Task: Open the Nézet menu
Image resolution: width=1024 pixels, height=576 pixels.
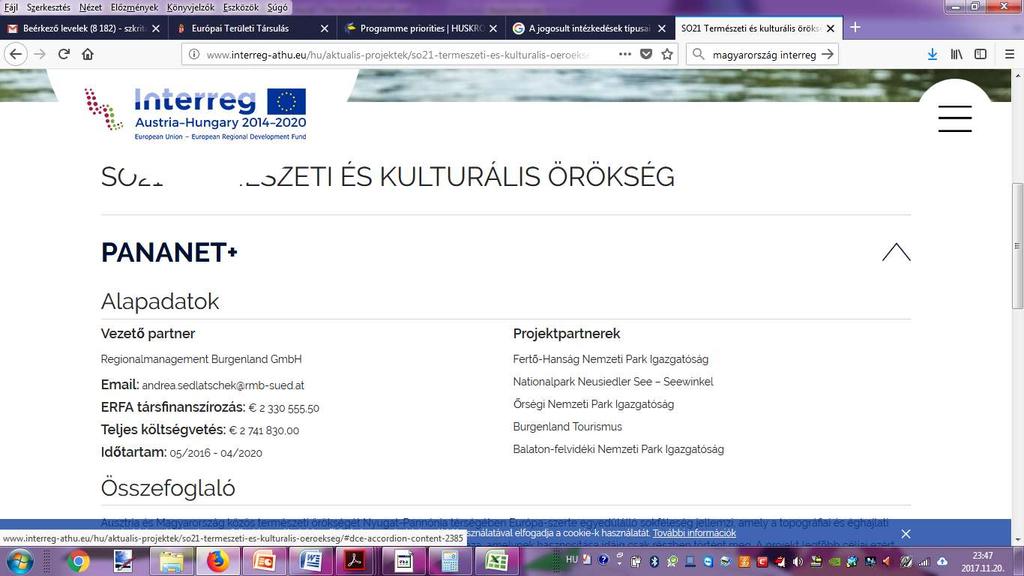Action: (x=90, y=7)
